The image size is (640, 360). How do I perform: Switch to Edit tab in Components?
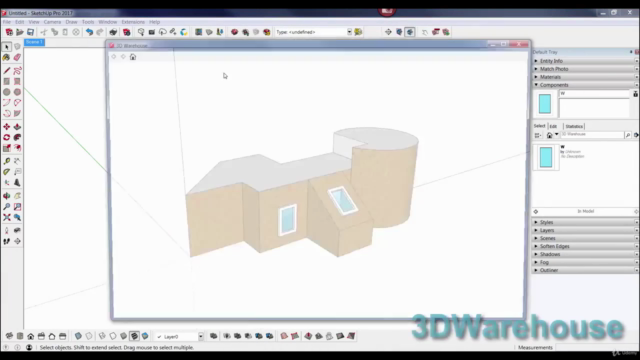553,126
